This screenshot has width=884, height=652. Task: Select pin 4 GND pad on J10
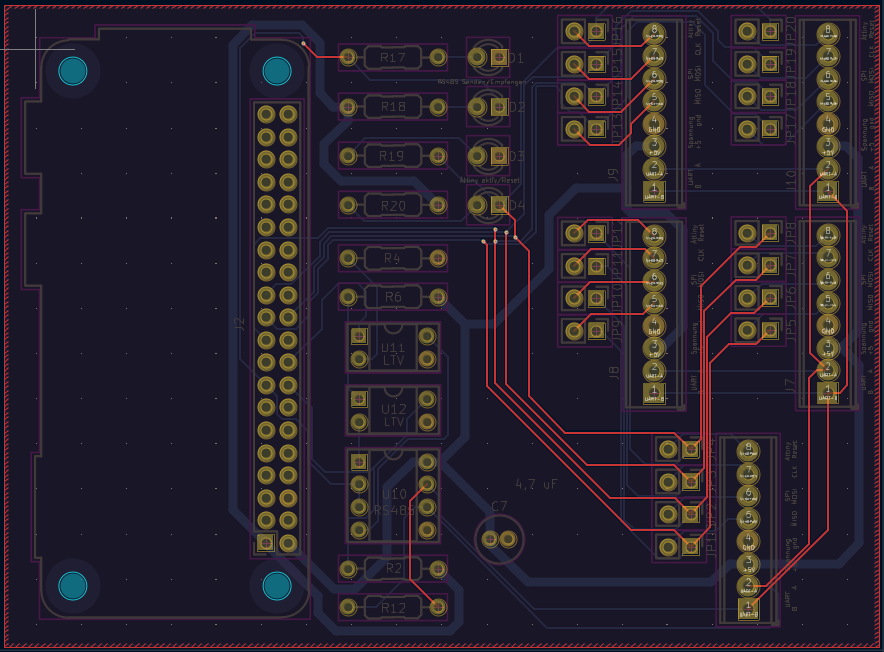click(x=827, y=122)
